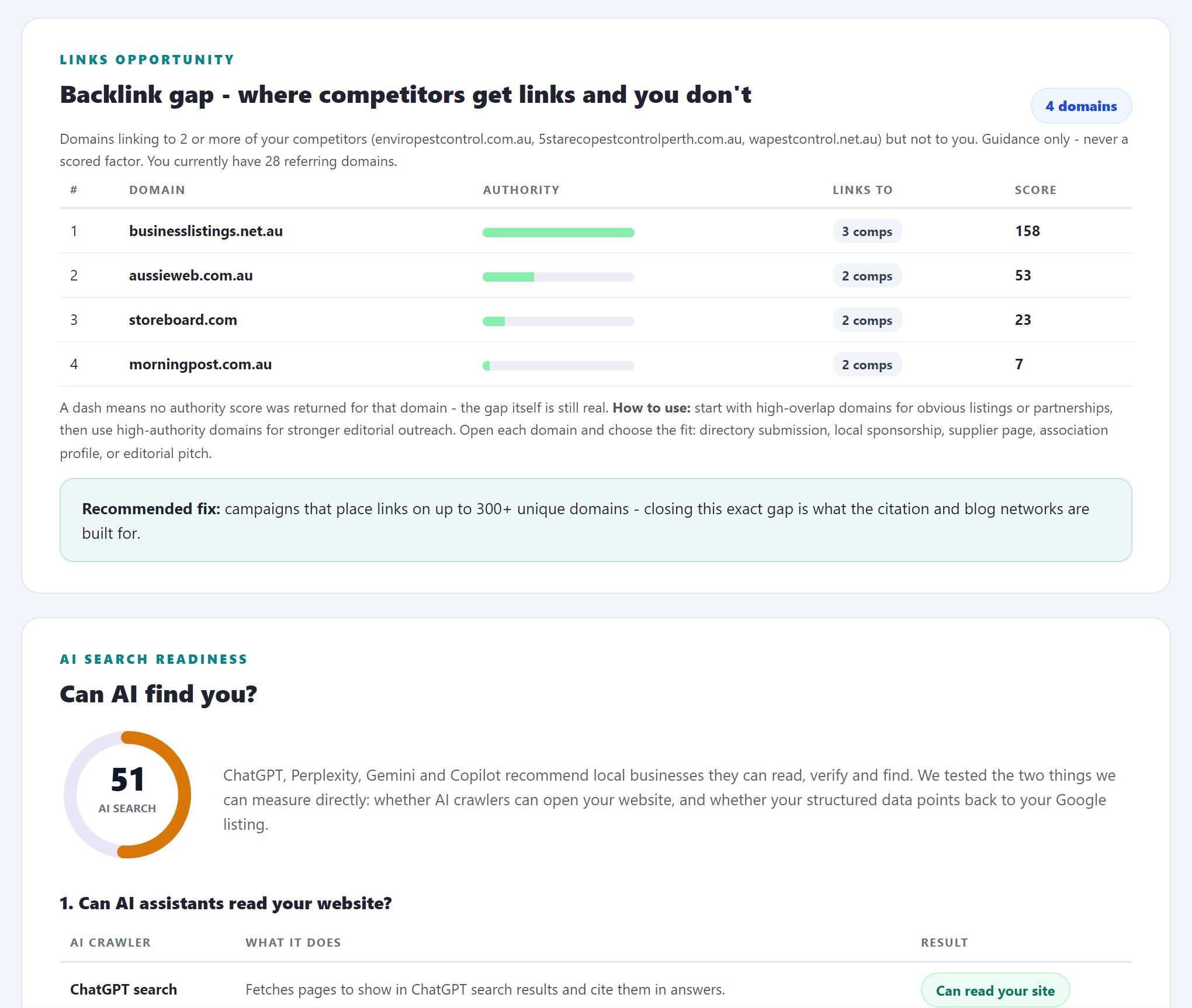Click the score value 158
Image resolution: width=1192 pixels, height=1008 pixels.
1027,231
